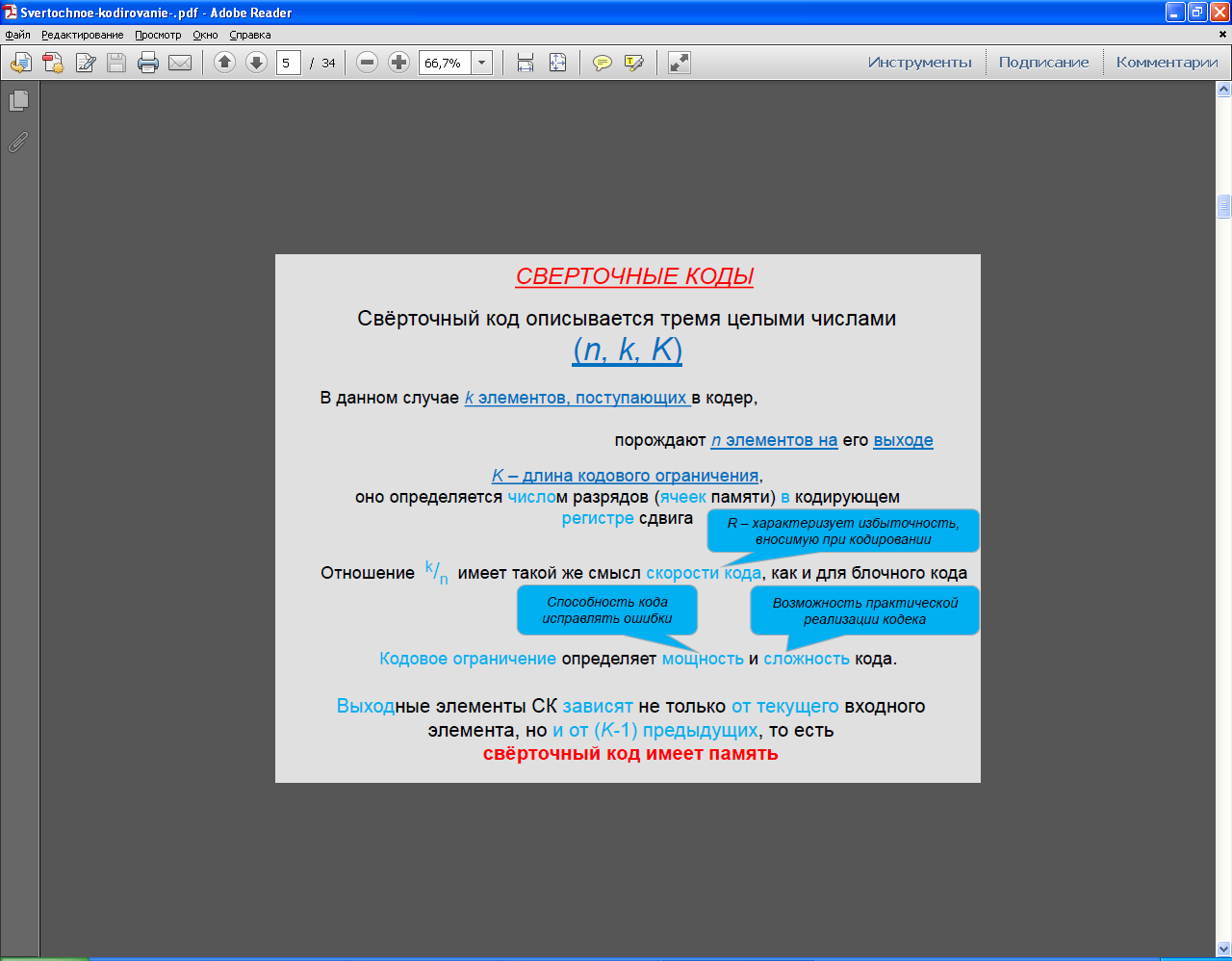Click the scroll up arrow at top

coord(1224,90)
